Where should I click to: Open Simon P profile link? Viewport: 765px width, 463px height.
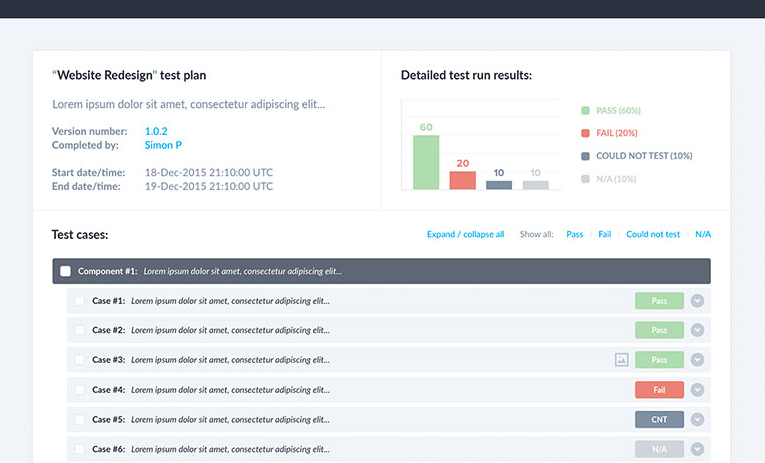[163, 145]
